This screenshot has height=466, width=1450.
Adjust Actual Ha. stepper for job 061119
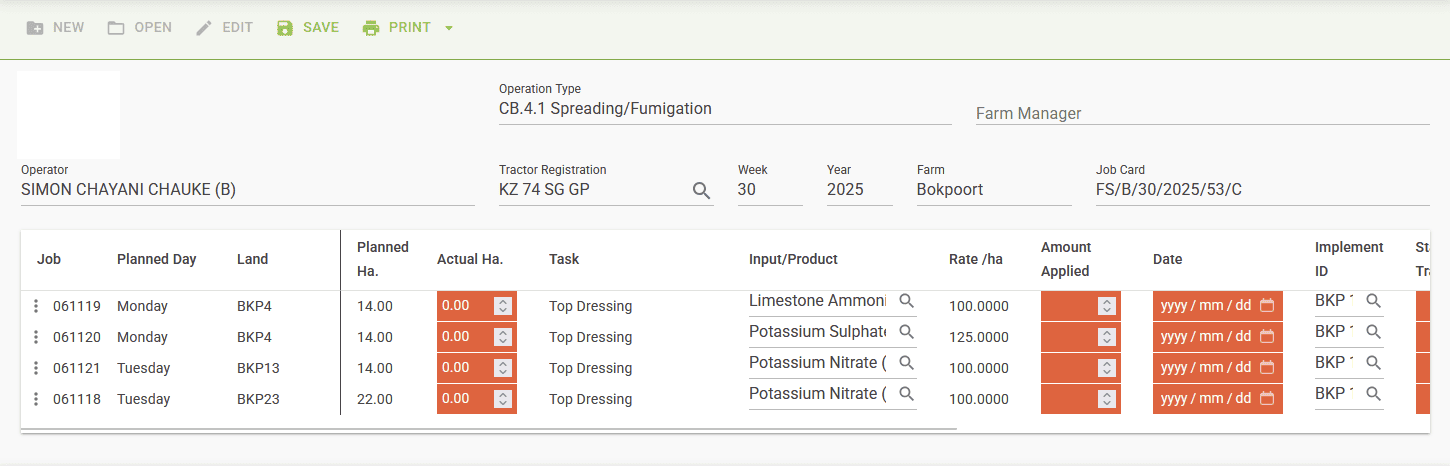[x=503, y=306]
